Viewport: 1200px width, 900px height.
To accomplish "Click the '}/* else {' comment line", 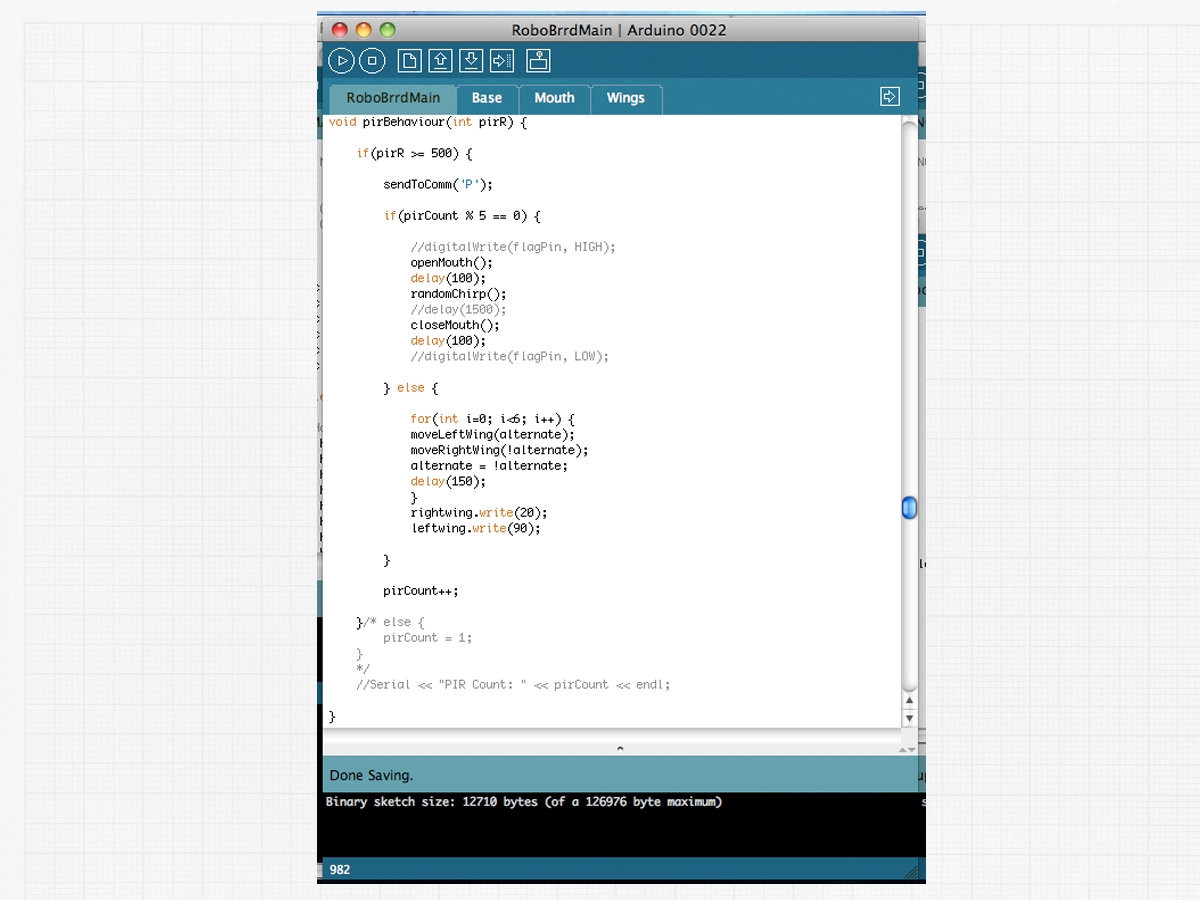I will [x=390, y=622].
